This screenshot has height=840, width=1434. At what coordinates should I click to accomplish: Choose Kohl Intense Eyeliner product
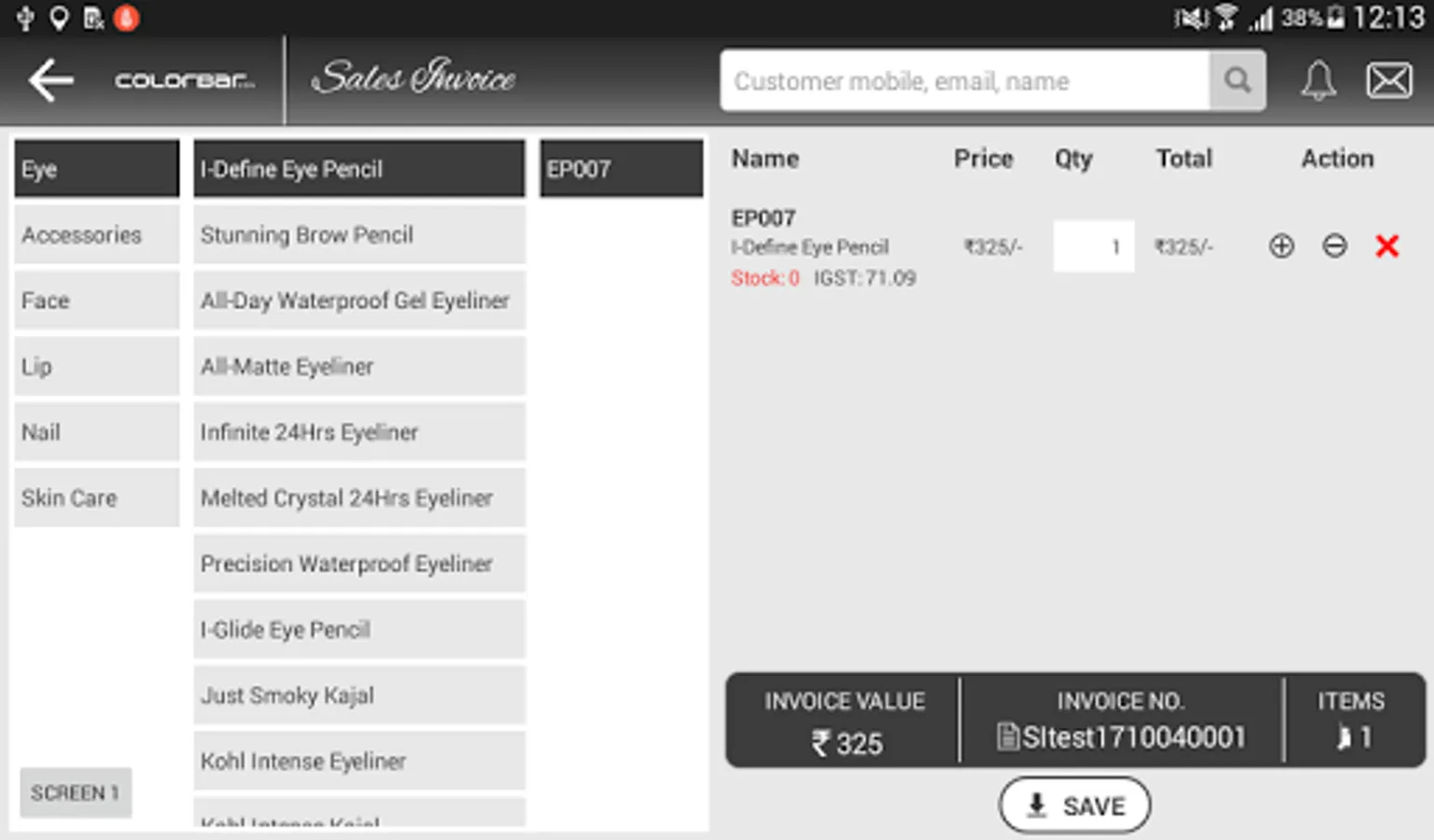pos(359,762)
